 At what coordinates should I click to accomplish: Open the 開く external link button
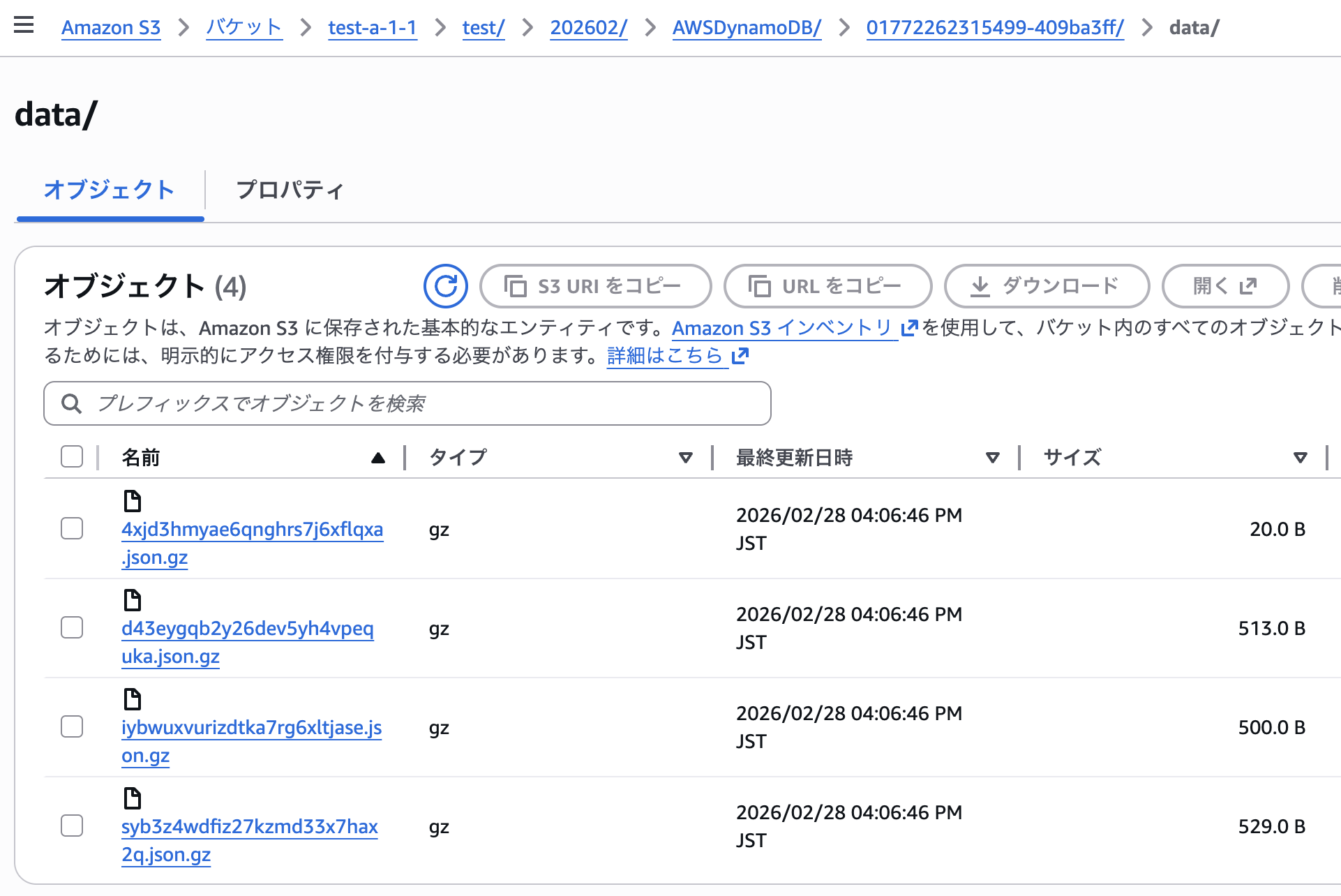pos(1225,286)
